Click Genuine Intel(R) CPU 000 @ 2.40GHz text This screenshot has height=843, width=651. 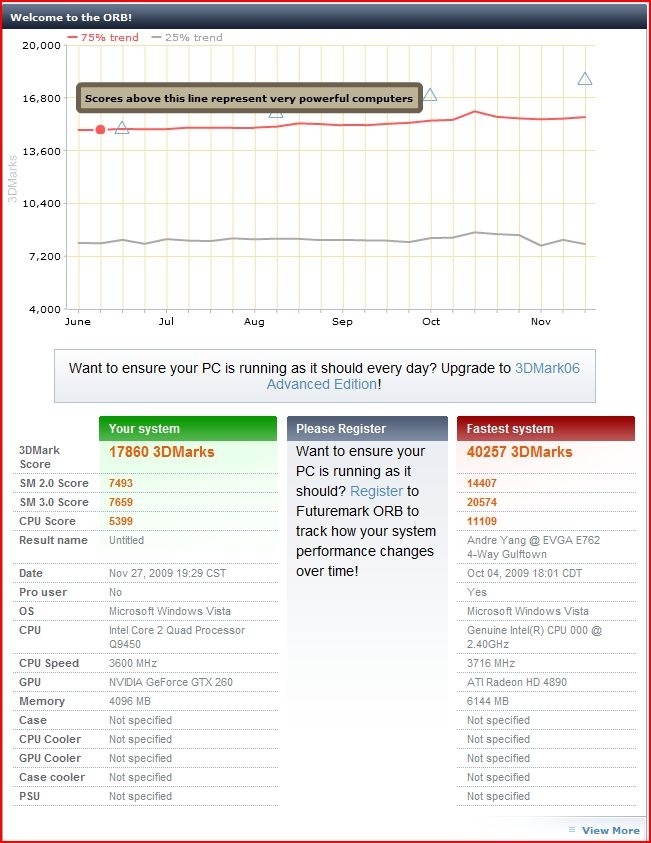tap(534, 637)
